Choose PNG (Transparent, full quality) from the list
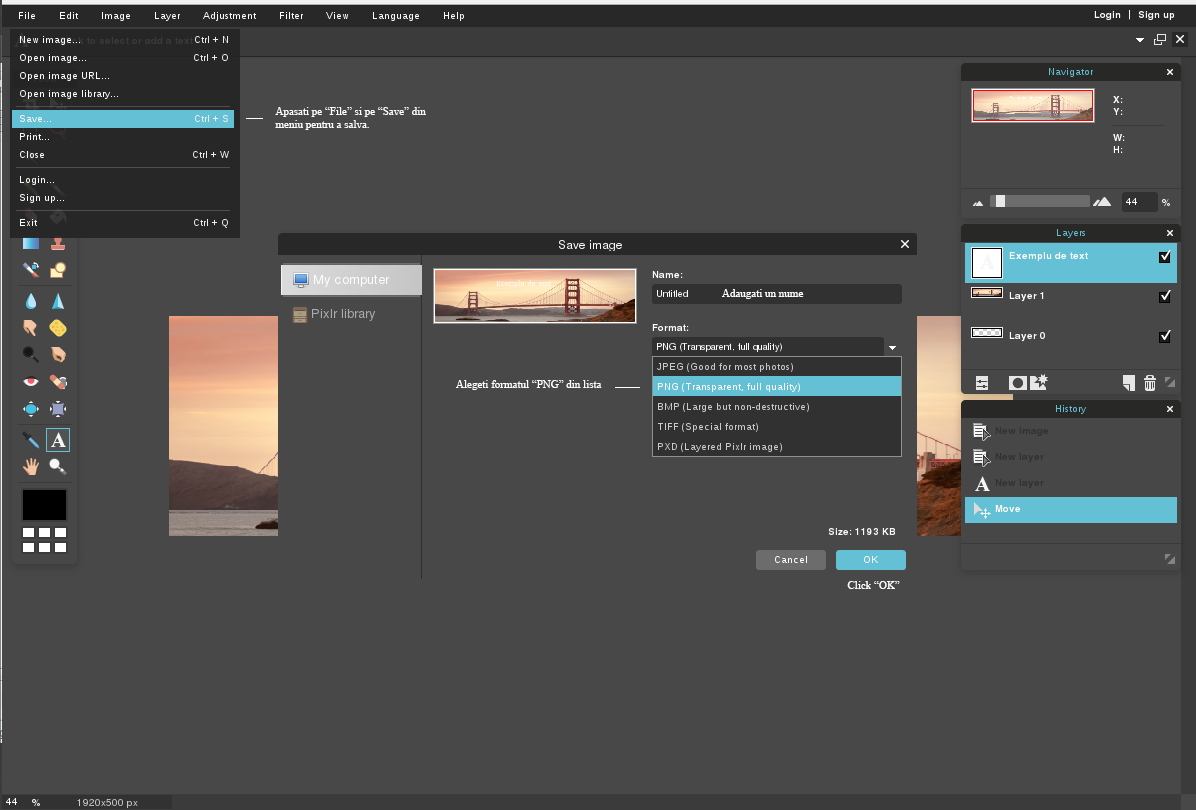The height and width of the screenshot is (810, 1196). click(x=776, y=387)
